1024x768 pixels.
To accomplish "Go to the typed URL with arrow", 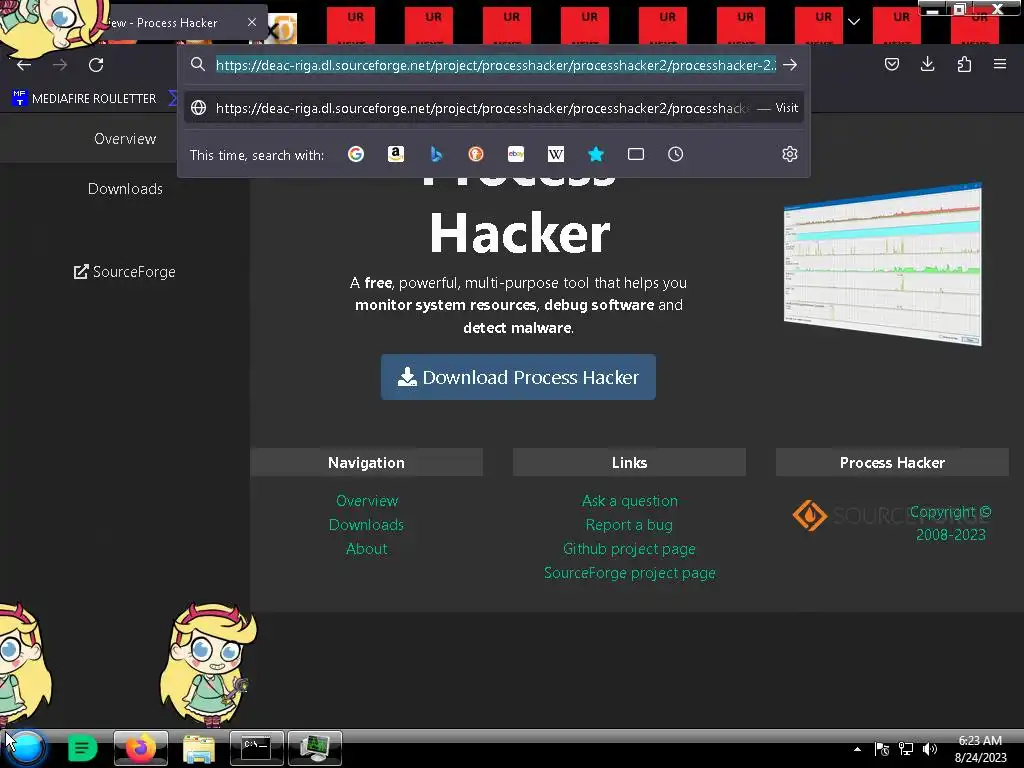I will point(790,65).
